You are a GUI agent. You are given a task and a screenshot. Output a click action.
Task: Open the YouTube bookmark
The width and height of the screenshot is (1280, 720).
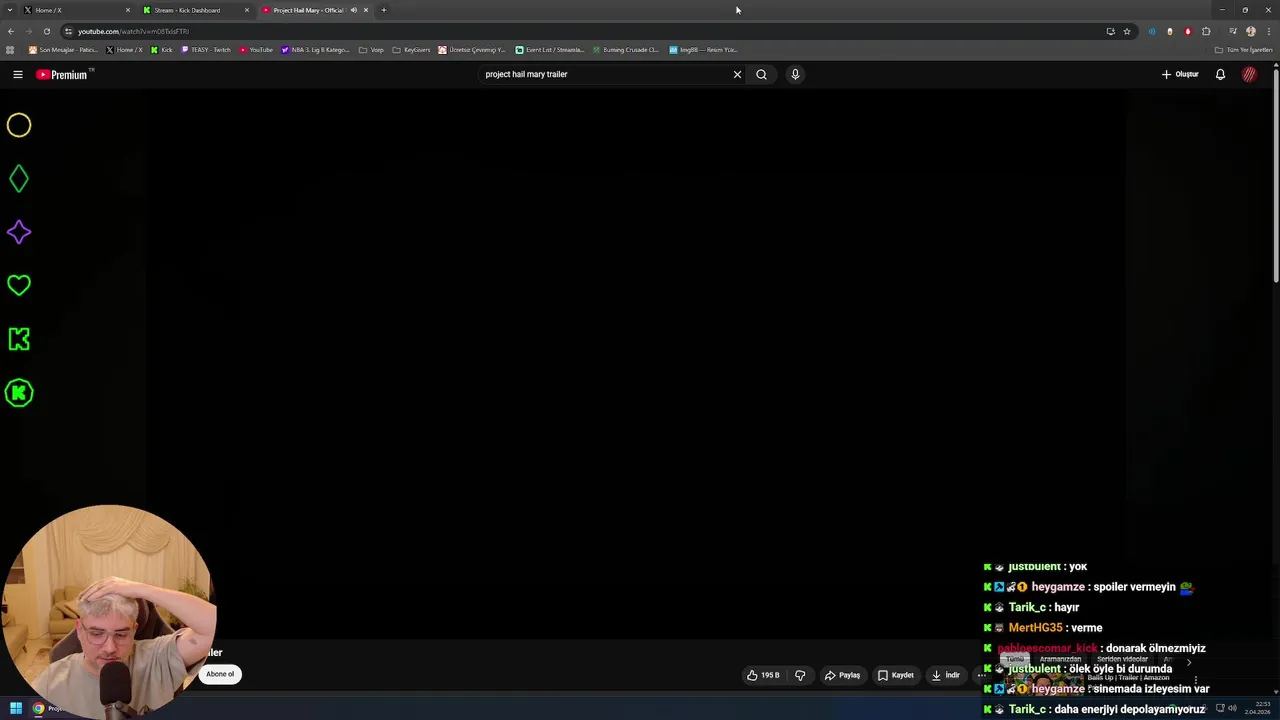[256, 49]
